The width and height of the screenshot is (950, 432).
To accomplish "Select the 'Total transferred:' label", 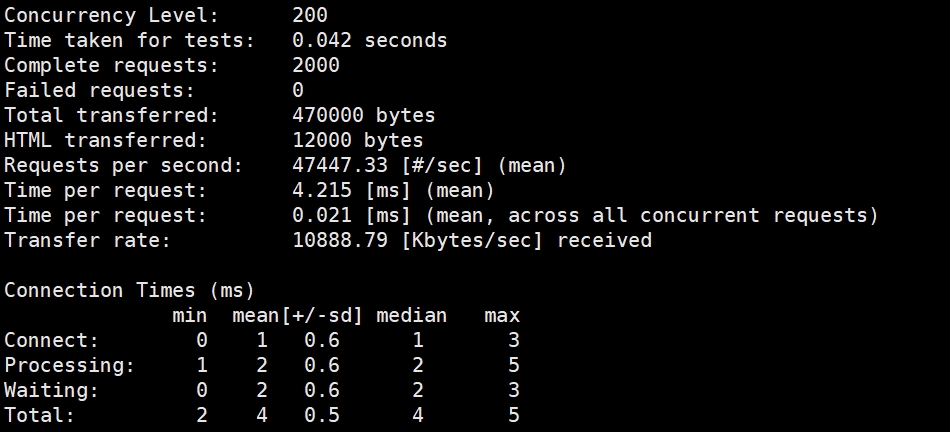I will [111, 115].
